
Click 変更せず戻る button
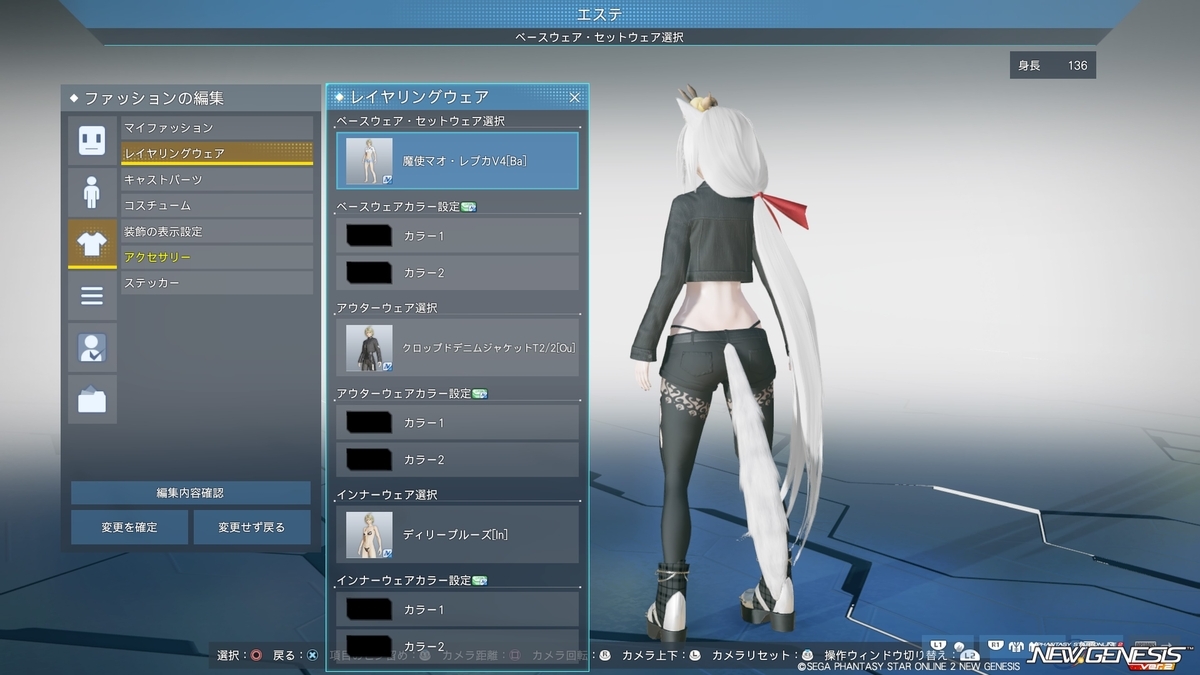pyautogui.click(x=252, y=527)
